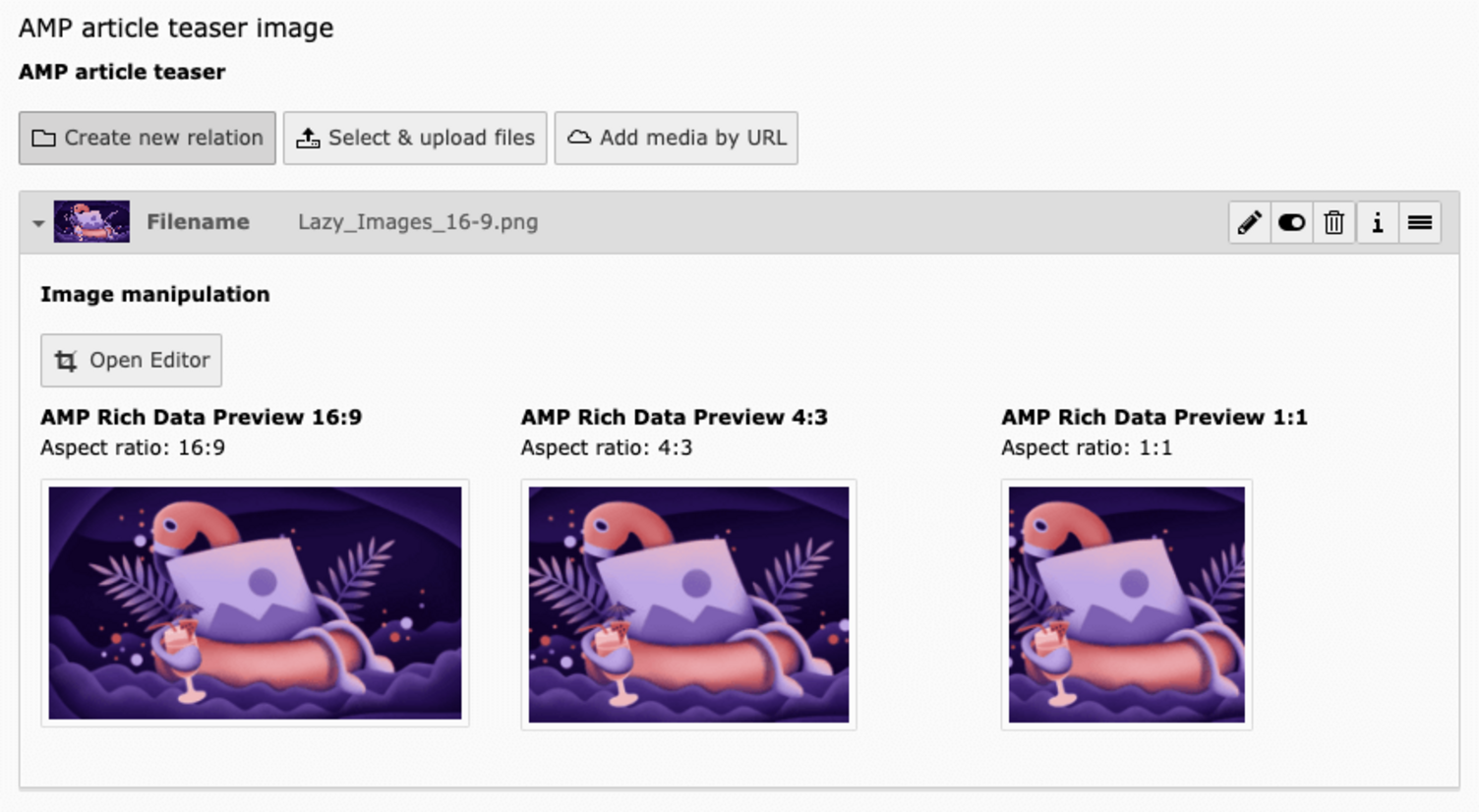Select the 16:9 preview image

[255, 603]
